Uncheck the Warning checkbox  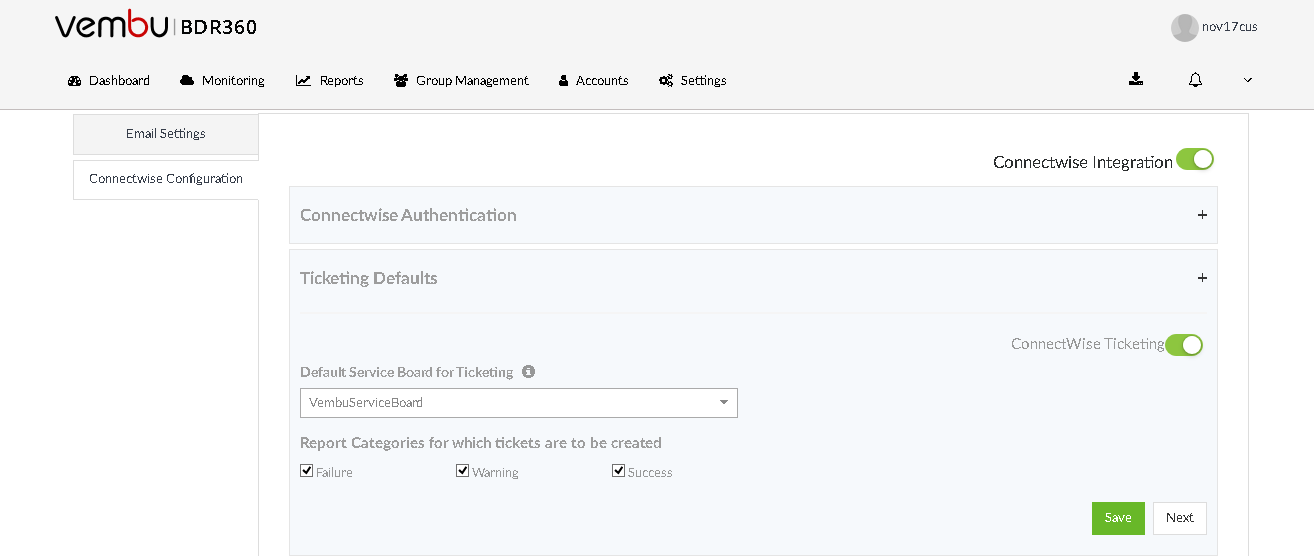(x=463, y=471)
